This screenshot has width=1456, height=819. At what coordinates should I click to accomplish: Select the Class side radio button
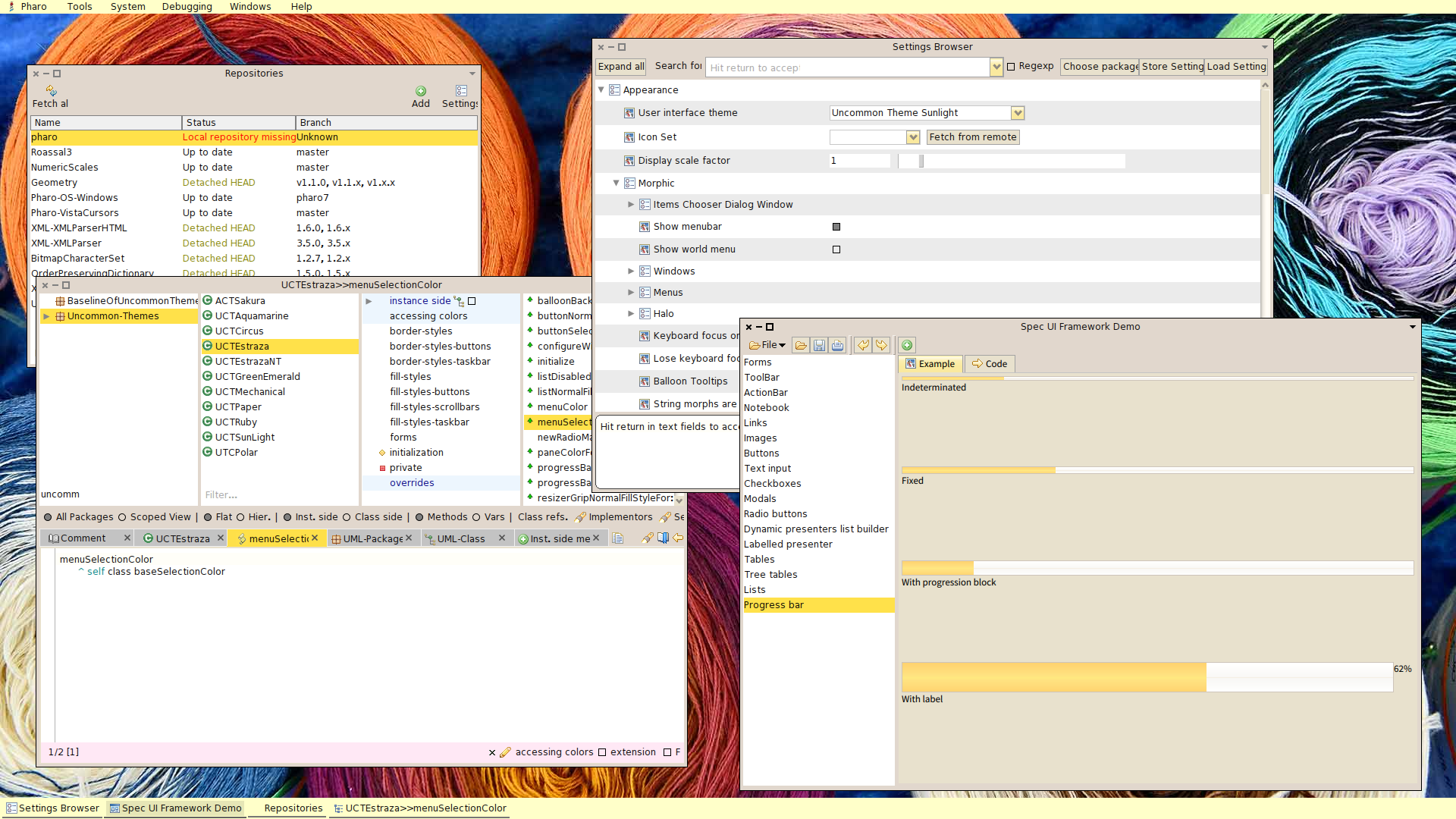pyautogui.click(x=347, y=517)
